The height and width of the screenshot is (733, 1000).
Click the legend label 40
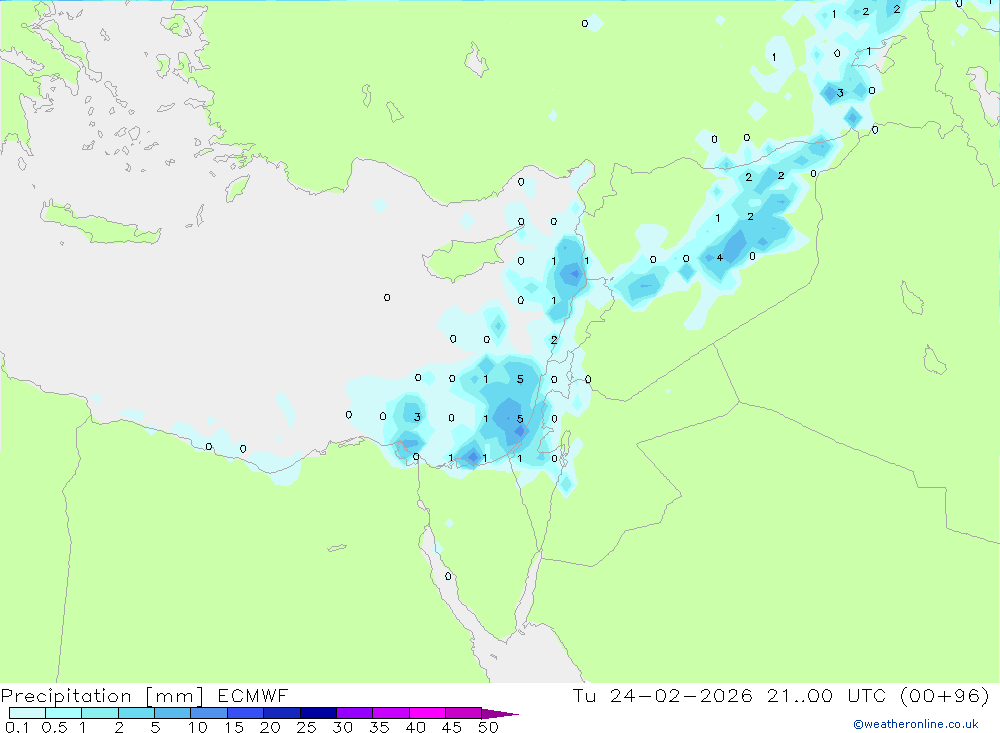click(x=416, y=727)
